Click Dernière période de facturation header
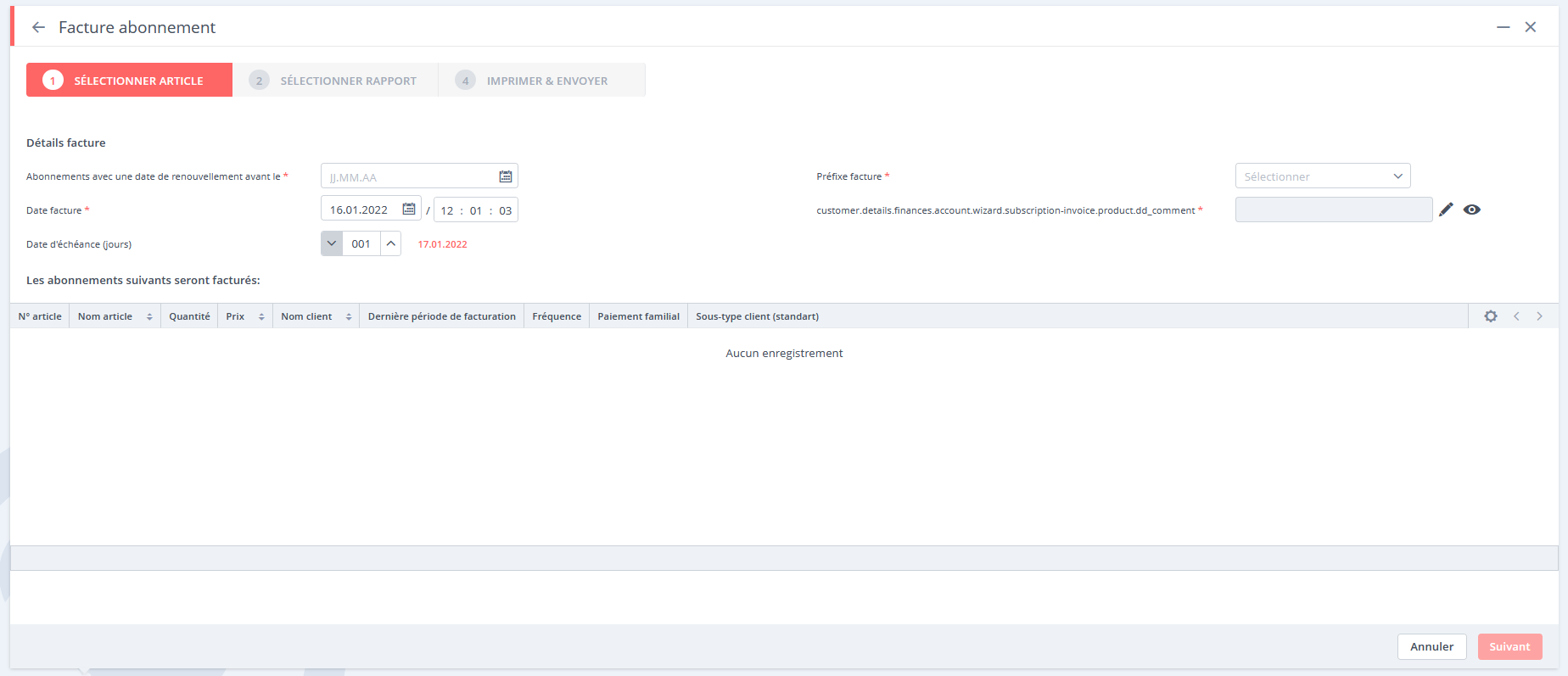 (x=441, y=316)
